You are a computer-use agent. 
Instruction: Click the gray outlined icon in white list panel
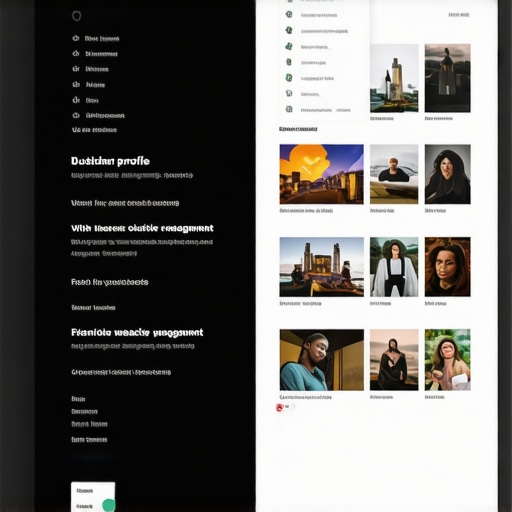point(289,93)
